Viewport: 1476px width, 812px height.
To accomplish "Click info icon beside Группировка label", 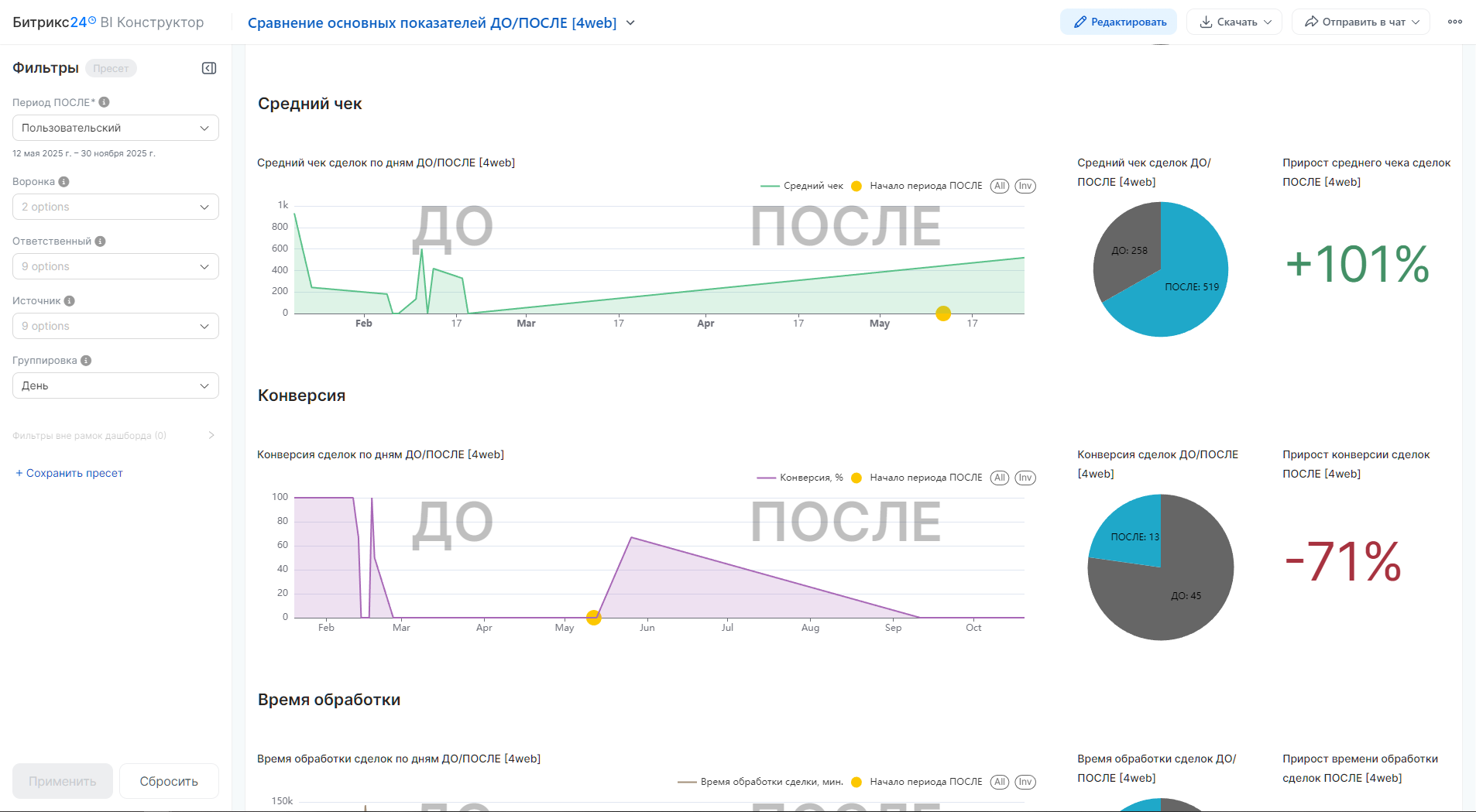I will 86,361.
